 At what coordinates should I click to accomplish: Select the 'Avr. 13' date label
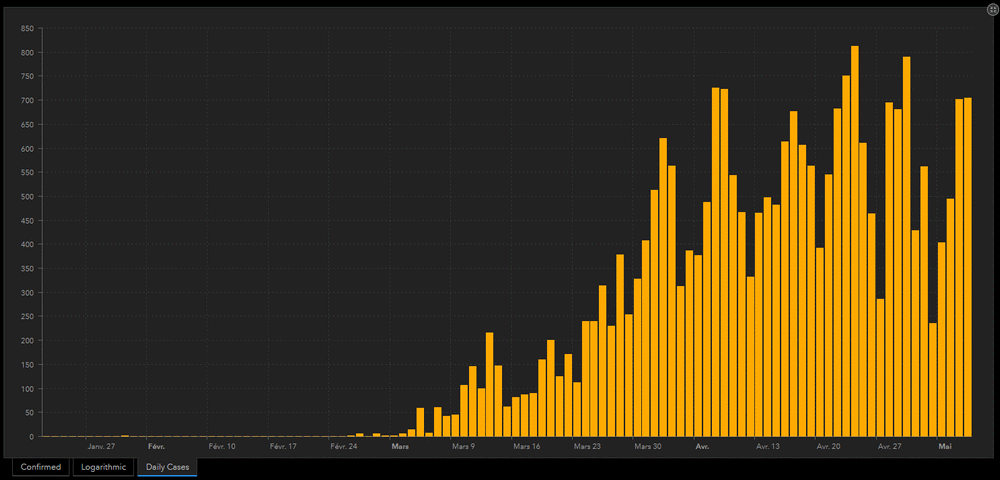768,447
